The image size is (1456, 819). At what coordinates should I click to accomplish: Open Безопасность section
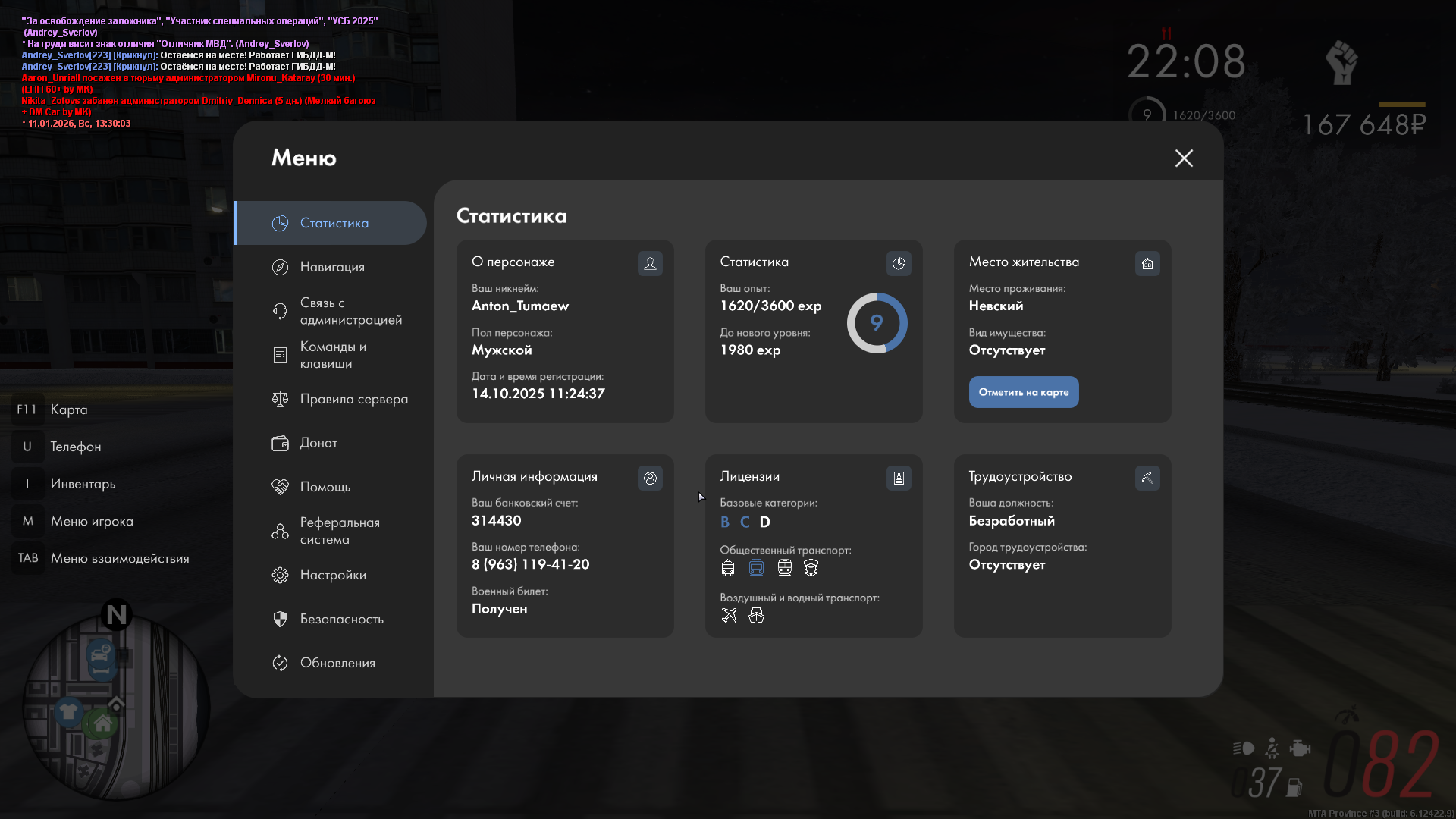click(x=341, y=619)
